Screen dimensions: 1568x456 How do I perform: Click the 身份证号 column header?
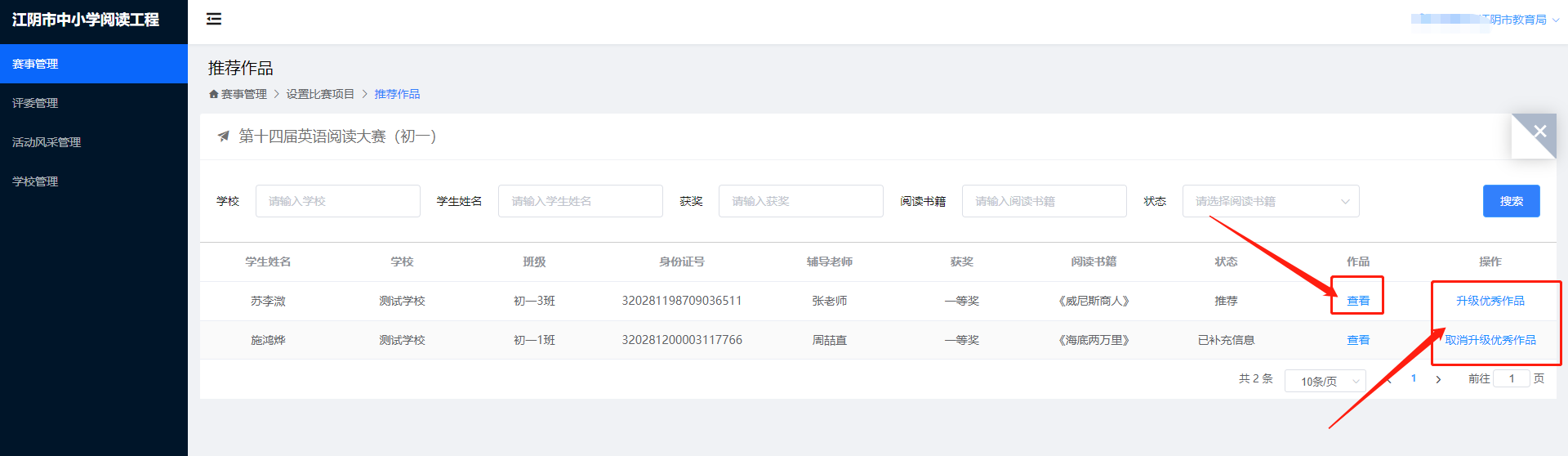[682, 262]
